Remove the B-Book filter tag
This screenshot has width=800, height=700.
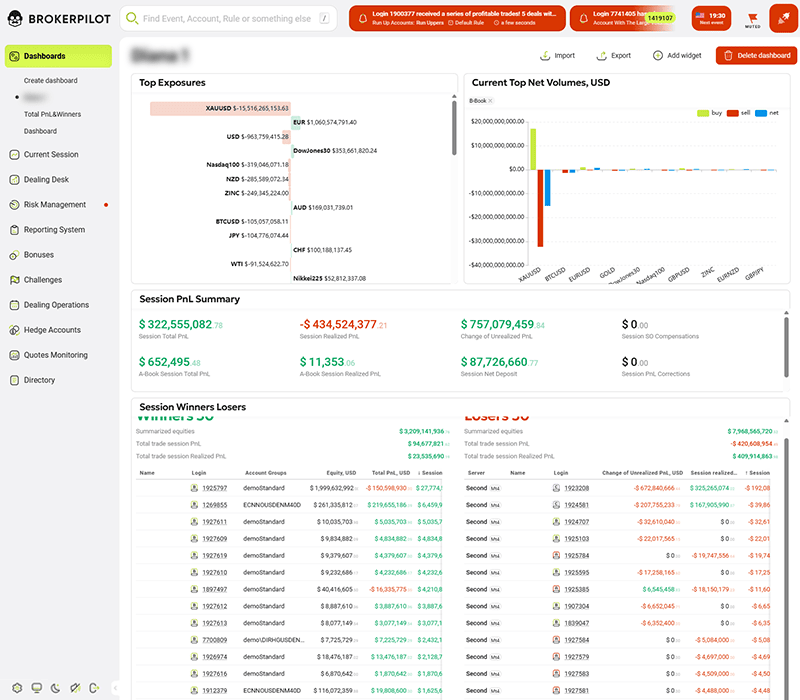click(490, 100)
